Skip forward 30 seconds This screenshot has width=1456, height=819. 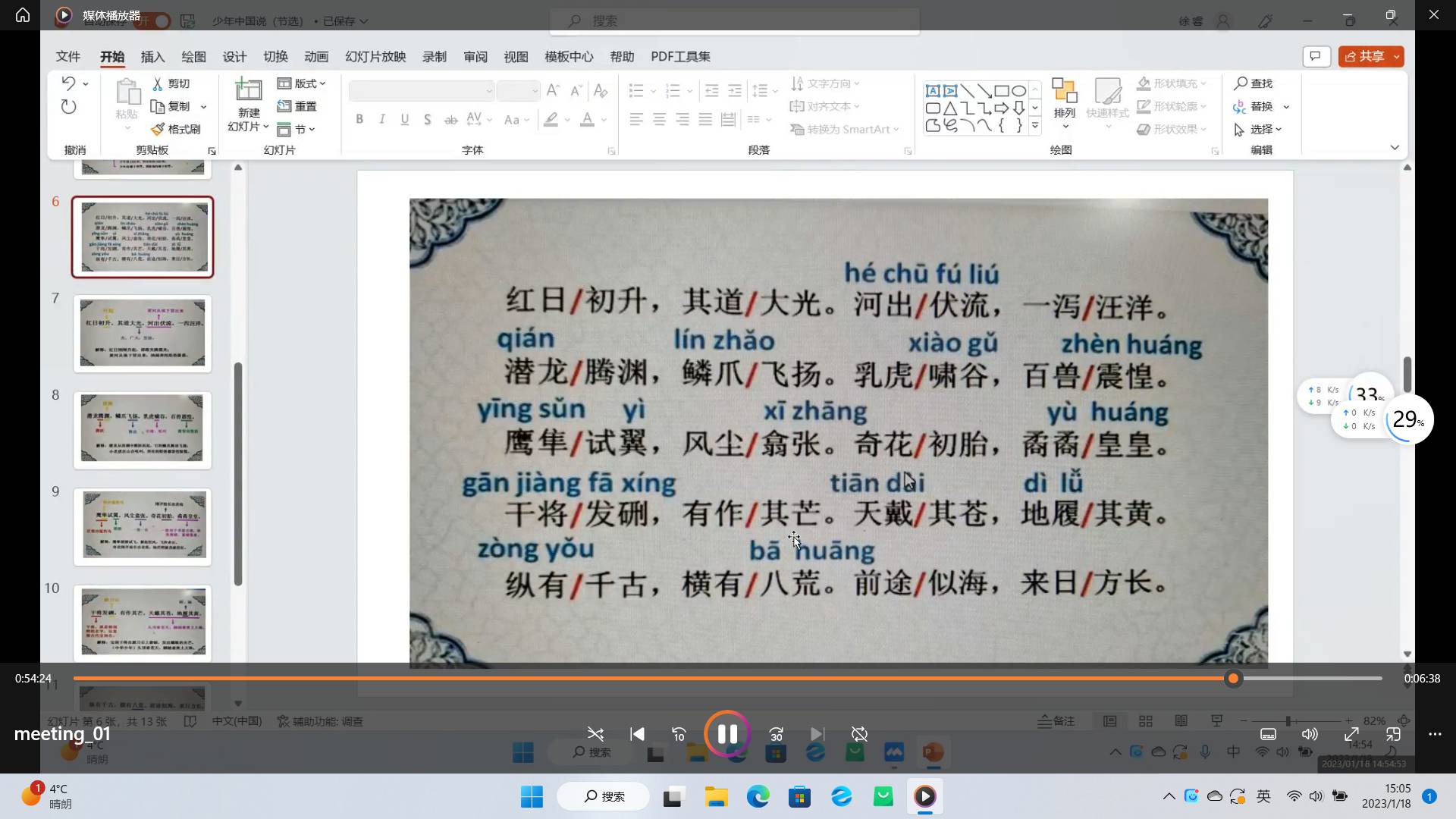tap(776, 734)
